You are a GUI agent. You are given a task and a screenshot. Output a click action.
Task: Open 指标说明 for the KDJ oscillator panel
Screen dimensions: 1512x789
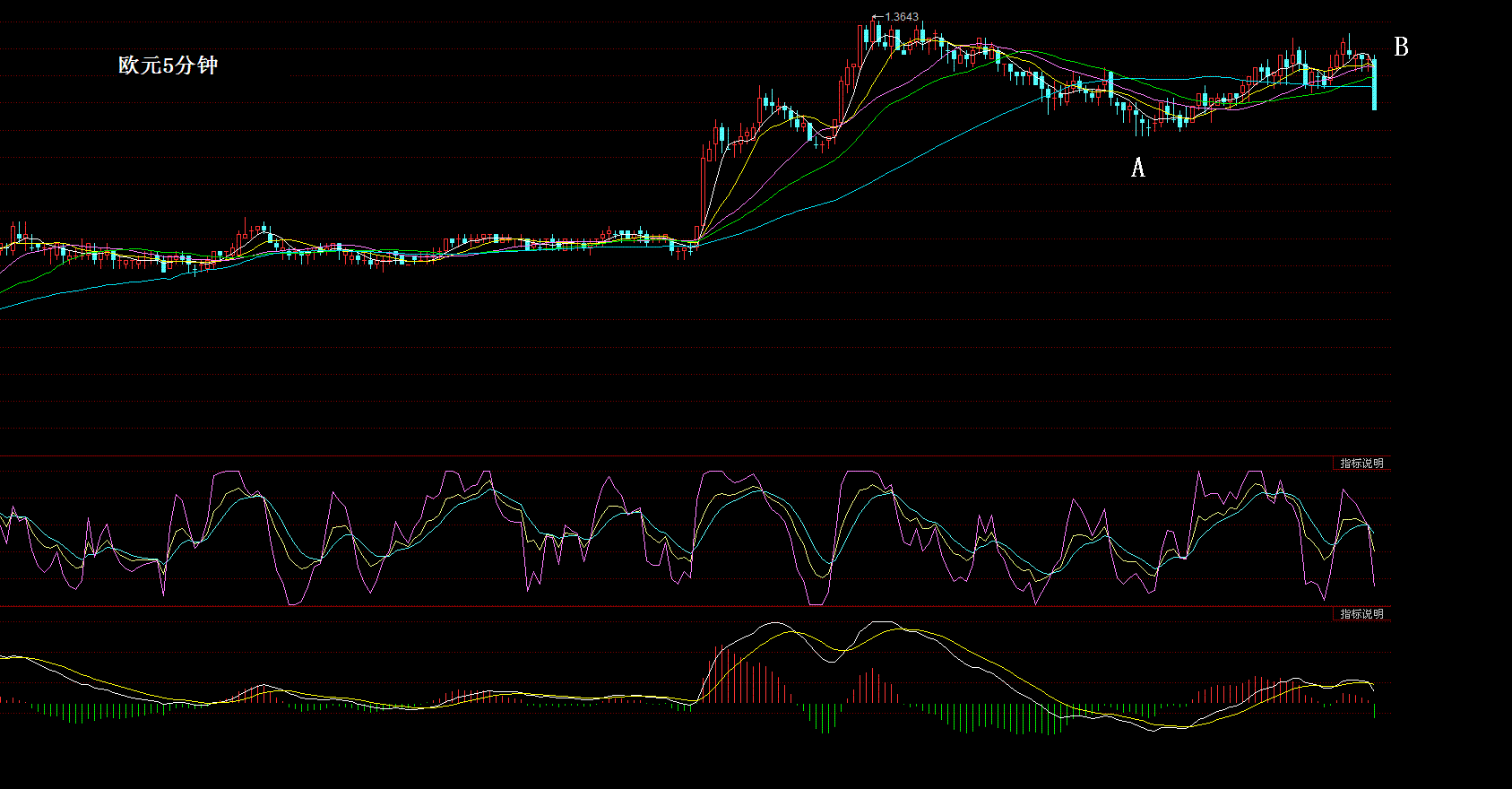(1361, 464)
